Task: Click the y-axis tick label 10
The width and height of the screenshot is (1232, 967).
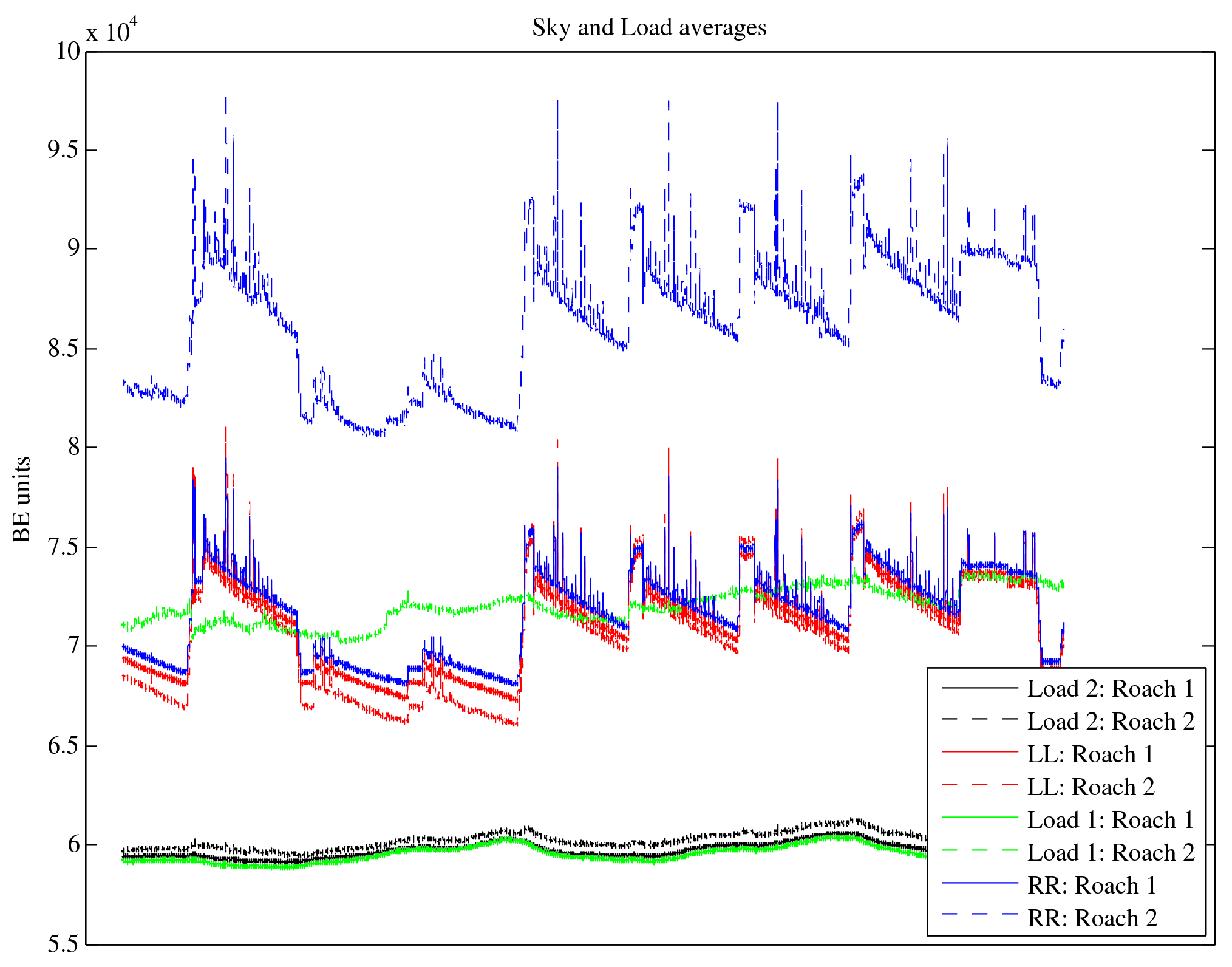Action: coord(67,51)
